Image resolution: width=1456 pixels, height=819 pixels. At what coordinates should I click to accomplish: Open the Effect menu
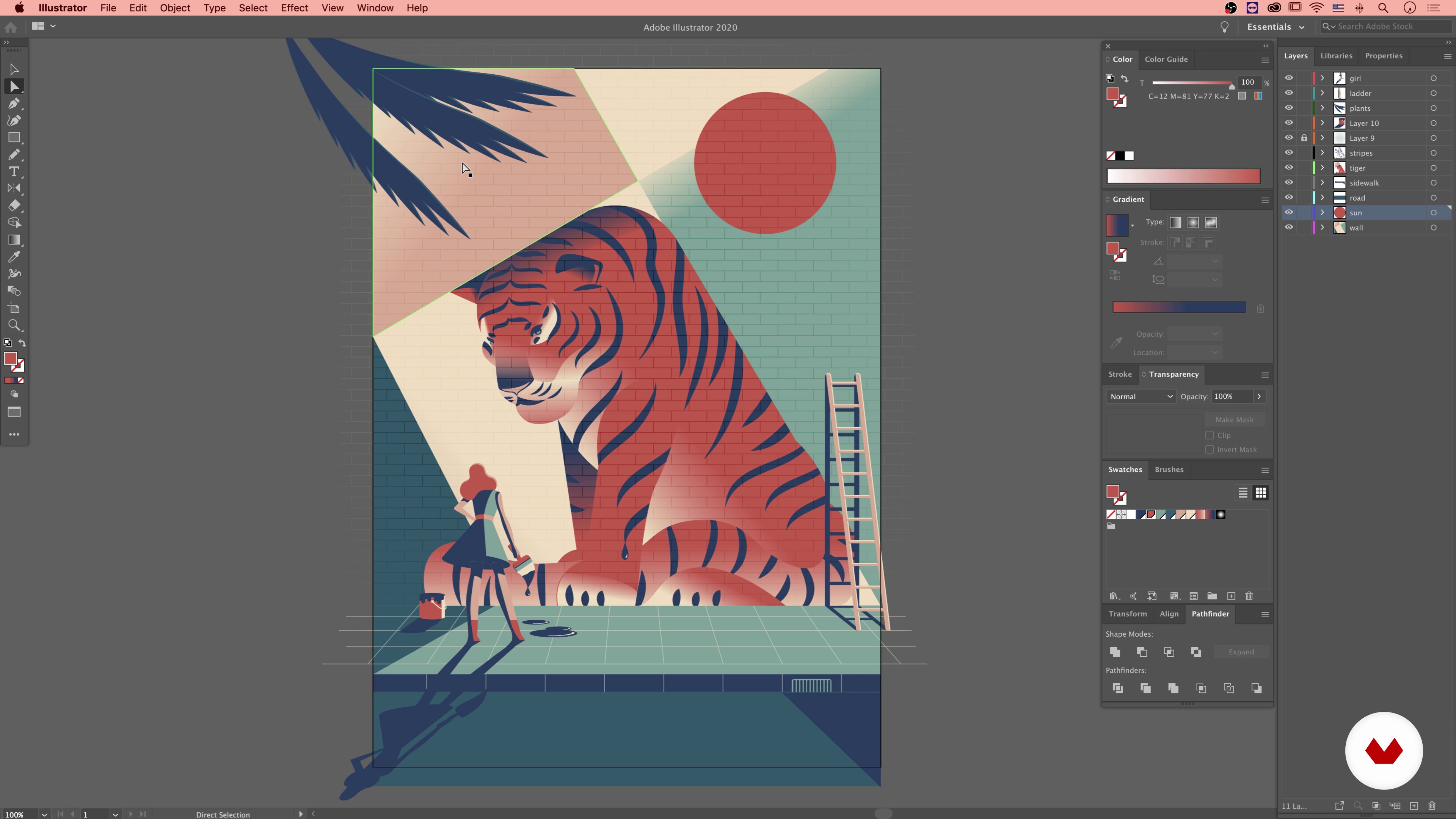click(x=294, y=8)
